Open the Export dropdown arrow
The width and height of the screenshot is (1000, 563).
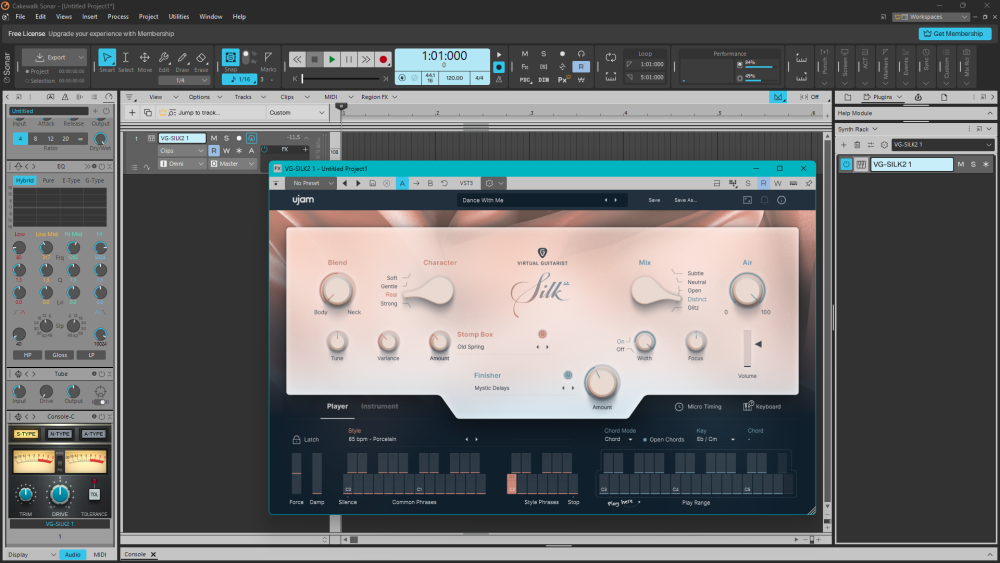pos(81,57)
